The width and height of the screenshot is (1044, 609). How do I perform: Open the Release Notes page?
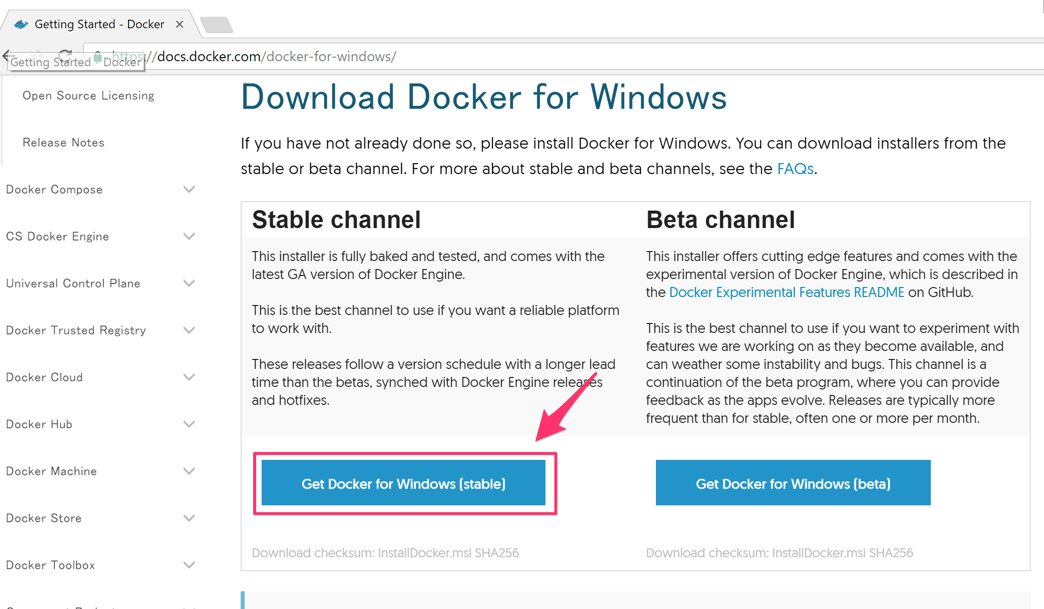63,142
